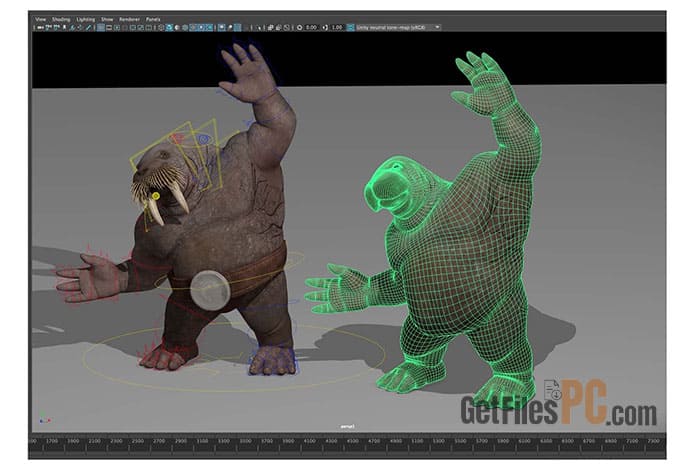Click the Textured display icon
Image resolution: width=700 pixels, height=473 pixels.
(x=193, y=28)
